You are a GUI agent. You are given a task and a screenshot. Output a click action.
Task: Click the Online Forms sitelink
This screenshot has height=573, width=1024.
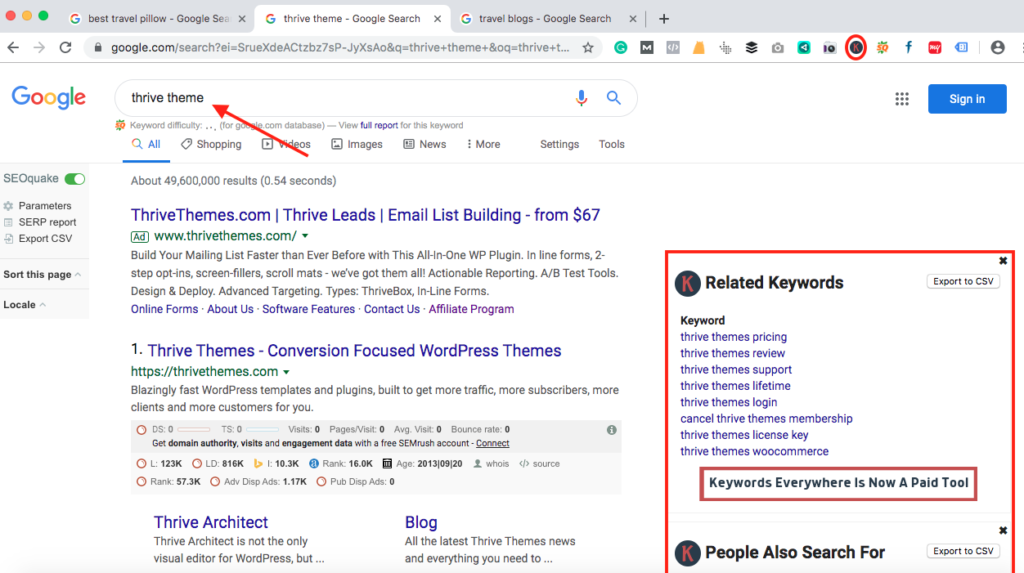(164, 309)
